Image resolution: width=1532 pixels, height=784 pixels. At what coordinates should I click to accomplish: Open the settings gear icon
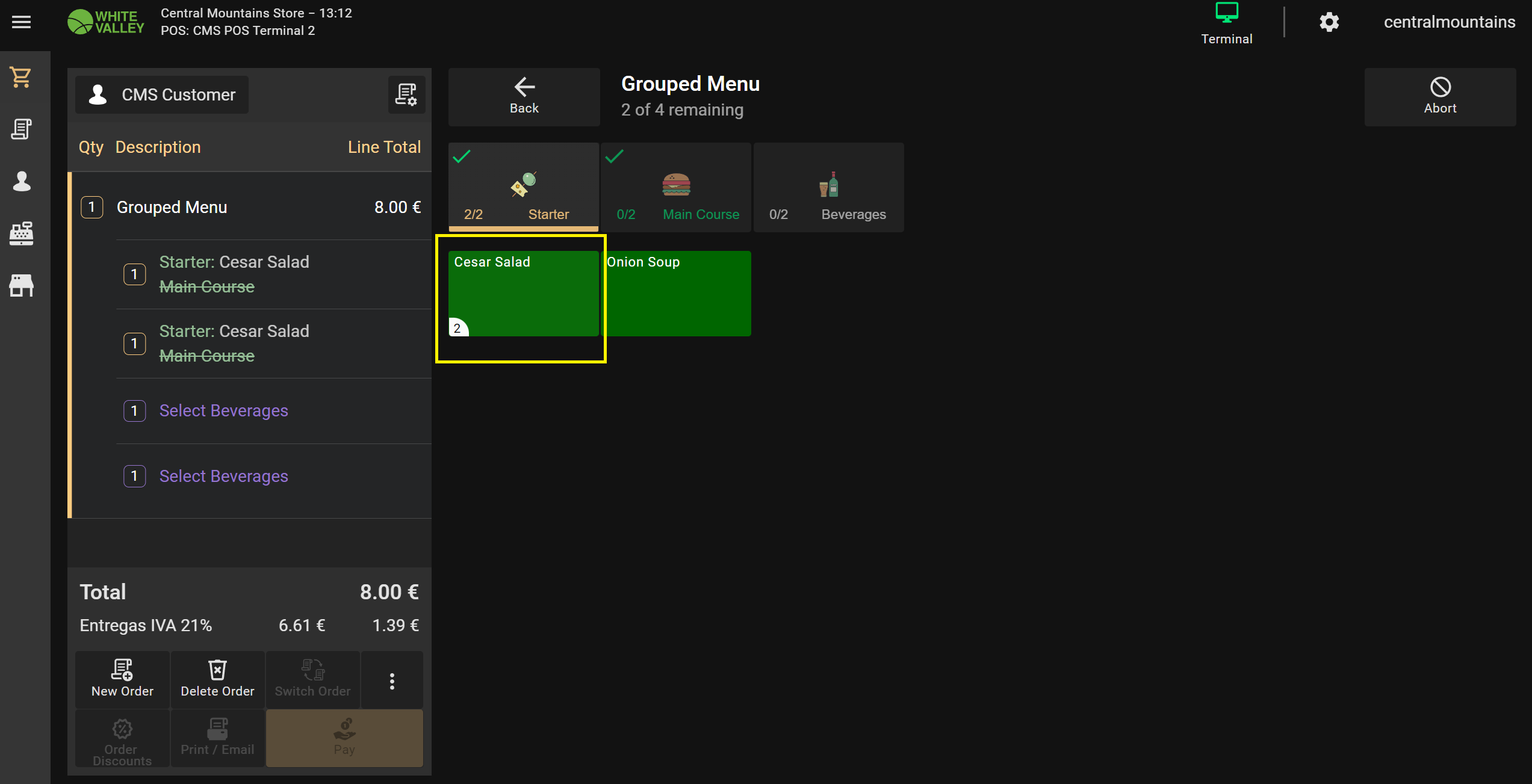click(x=1329, y=22)
